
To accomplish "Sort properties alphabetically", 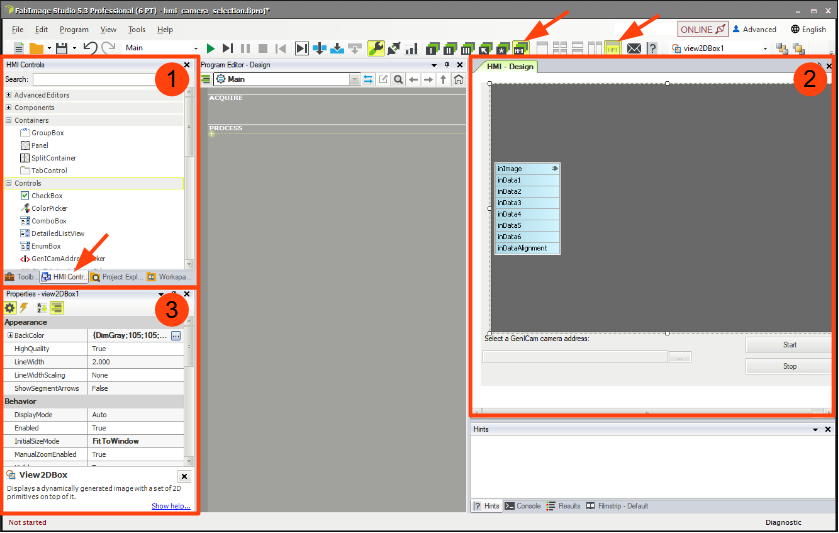I will [x=41, y=308].
